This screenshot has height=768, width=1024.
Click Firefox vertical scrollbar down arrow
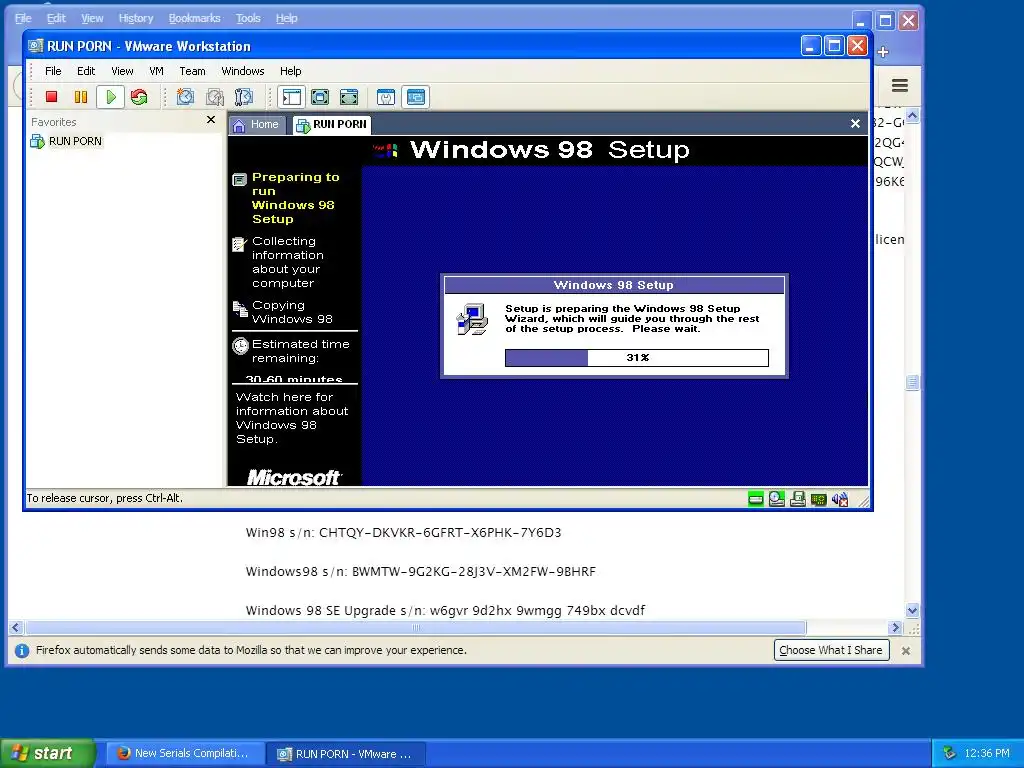point(912,611)
